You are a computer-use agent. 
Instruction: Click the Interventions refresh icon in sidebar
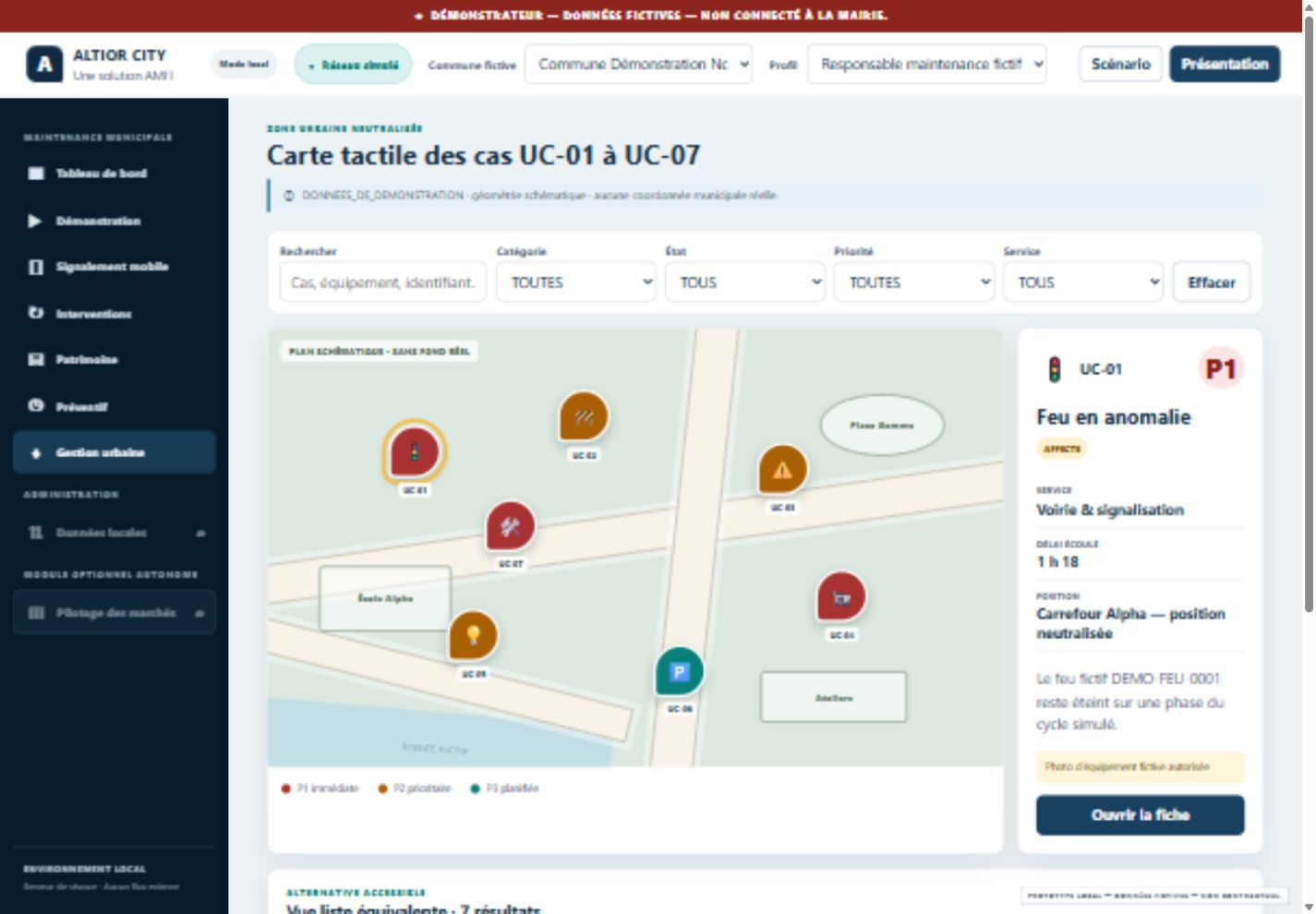(x=36, y=313)
